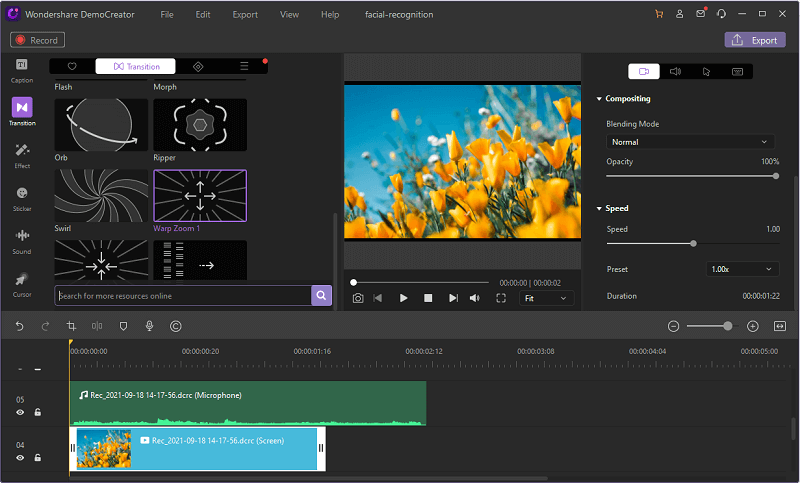The width and height of the screenshot is (800, 483).
Task: Click the search magnifier button
Action: 321,295
